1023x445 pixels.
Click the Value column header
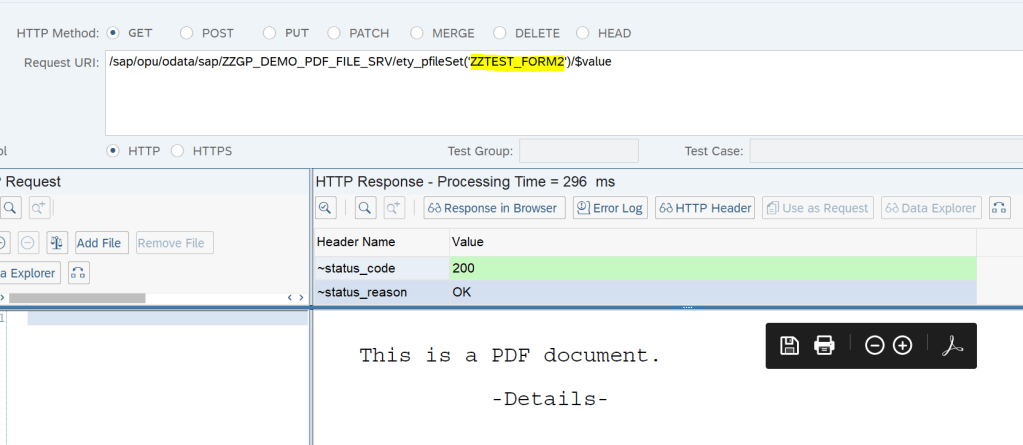tap(713, 242)
